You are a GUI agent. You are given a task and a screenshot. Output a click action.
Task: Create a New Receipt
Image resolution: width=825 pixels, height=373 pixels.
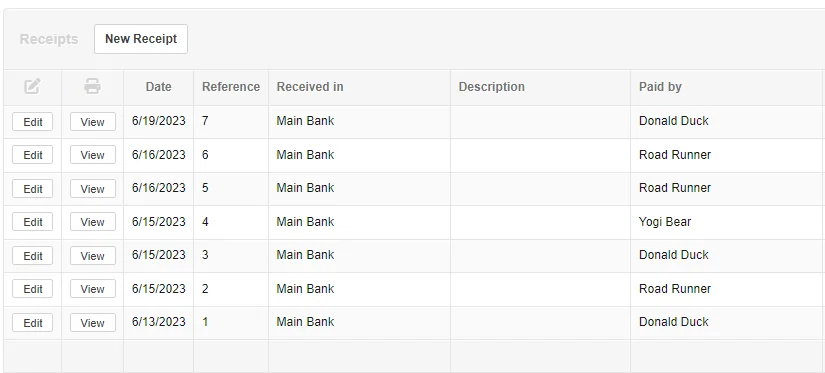[x=141, y=39]
